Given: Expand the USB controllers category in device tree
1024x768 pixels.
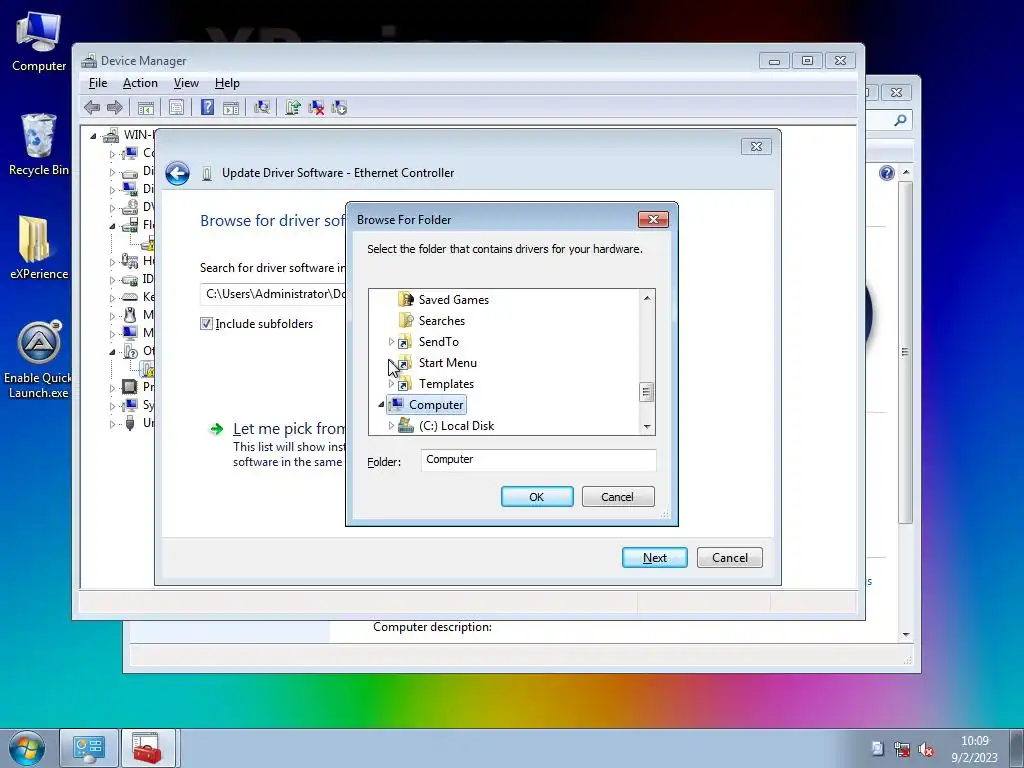Looking at the screenshot, I should (x=112, y=424).
